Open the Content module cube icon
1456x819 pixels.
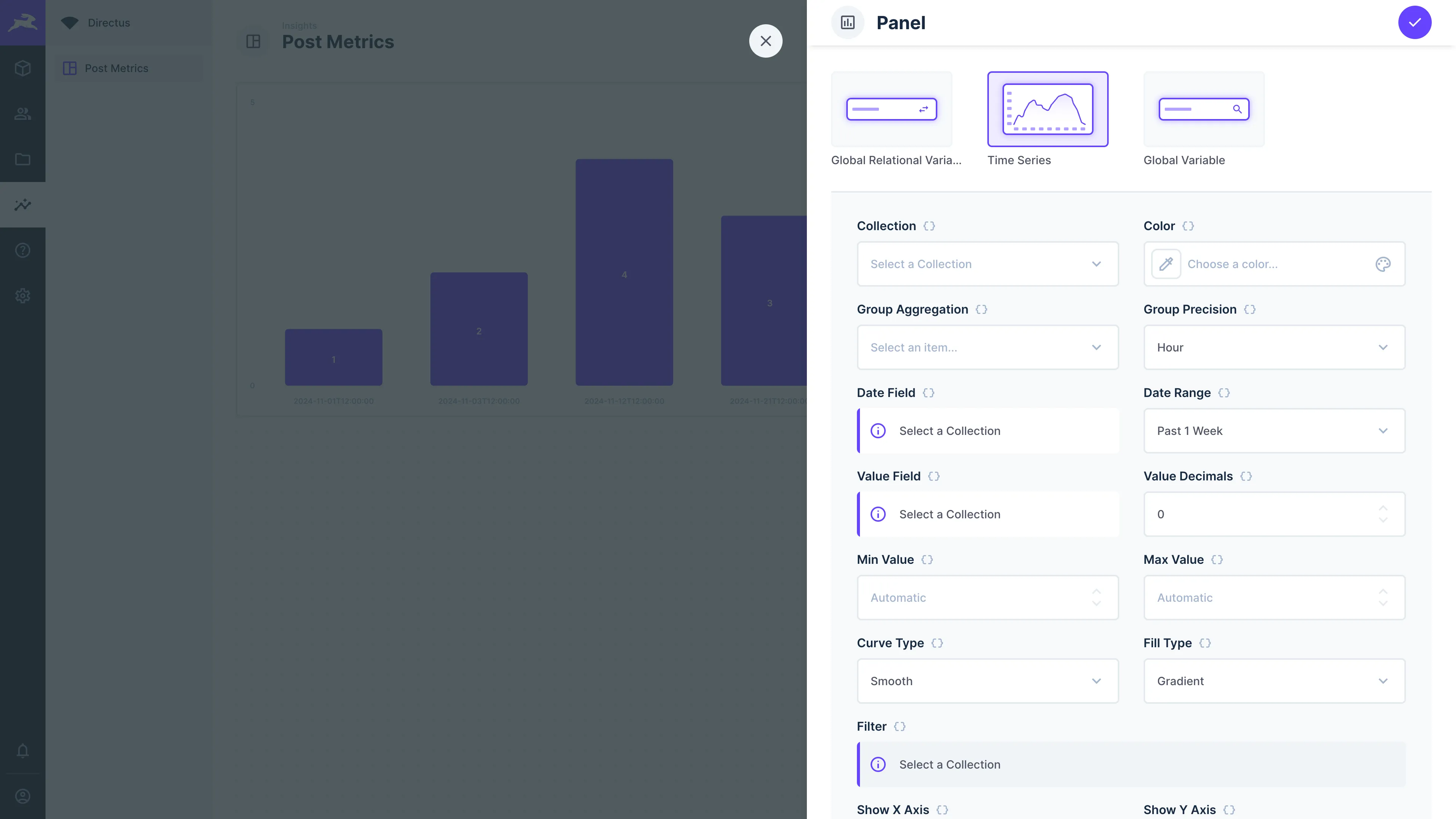click(23, 68)
